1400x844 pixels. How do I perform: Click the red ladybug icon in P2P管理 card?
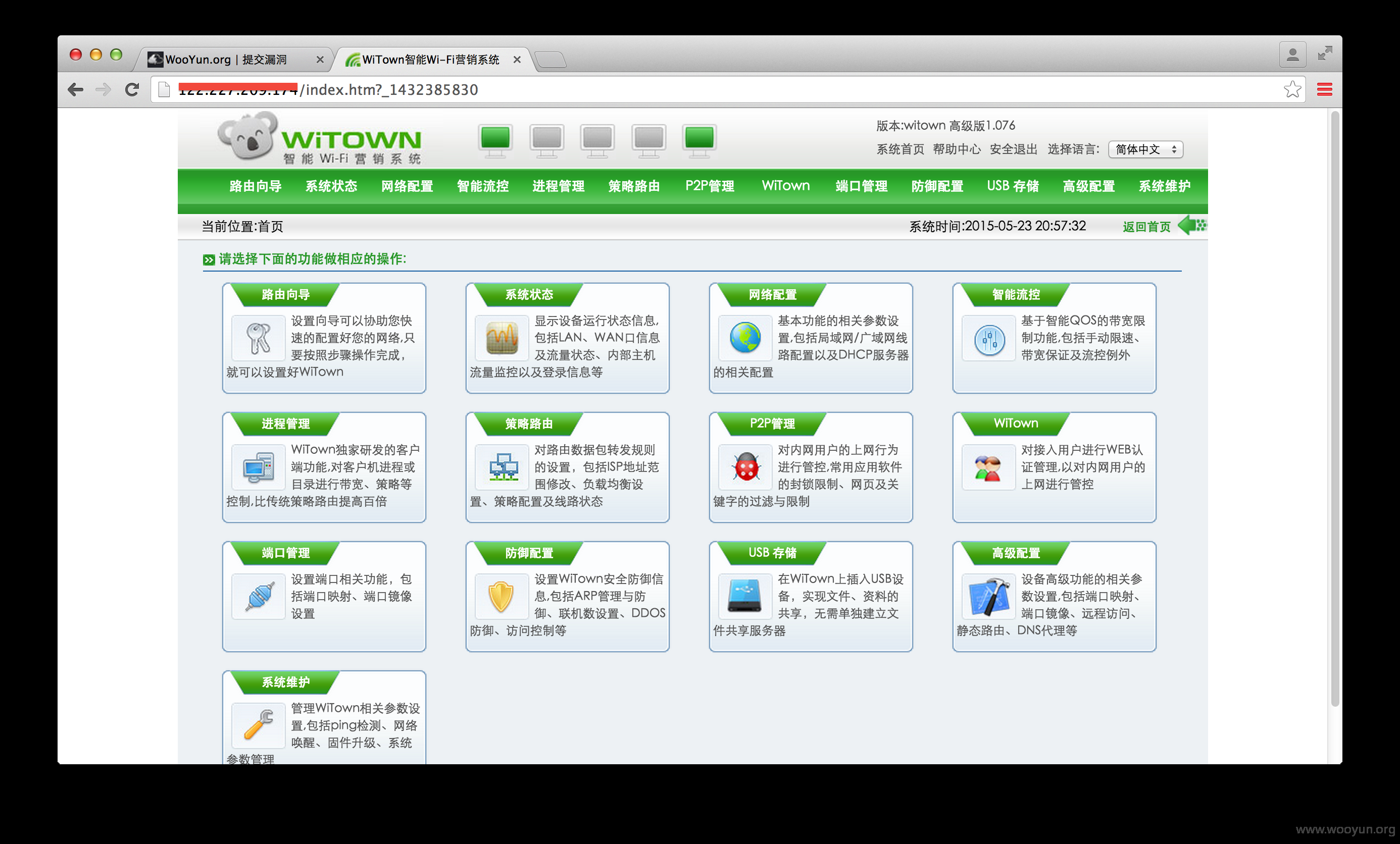click(x=745, y=467)
